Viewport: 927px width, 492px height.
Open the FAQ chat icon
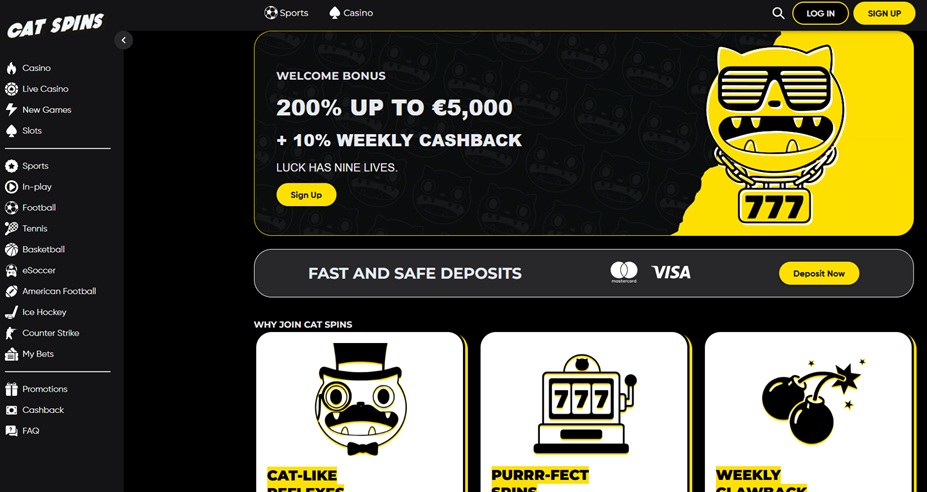coord(11,430)
